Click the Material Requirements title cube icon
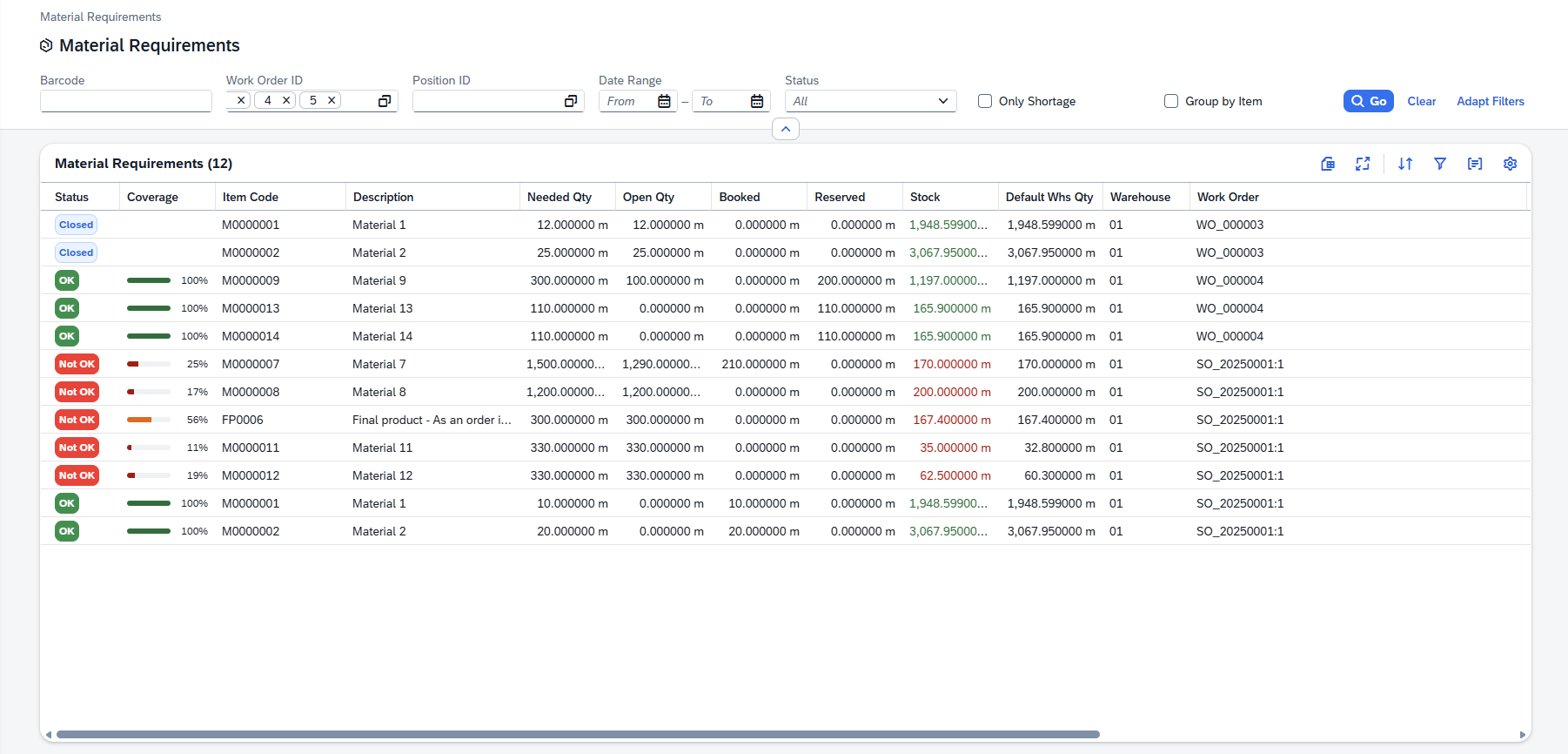 click(46, 45)
